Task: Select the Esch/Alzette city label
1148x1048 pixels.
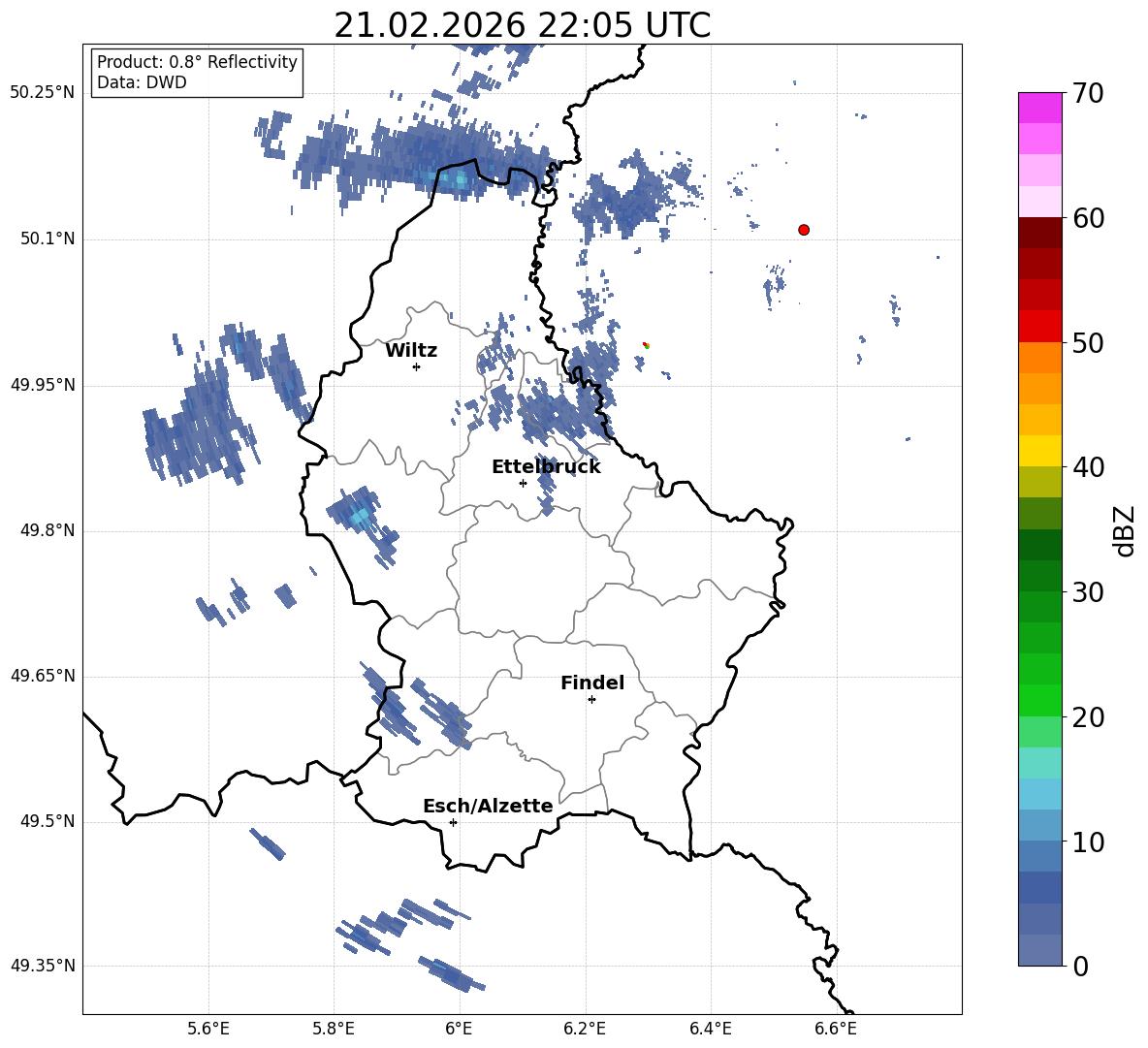Action: pyautogui.click(x=488, y=806)
